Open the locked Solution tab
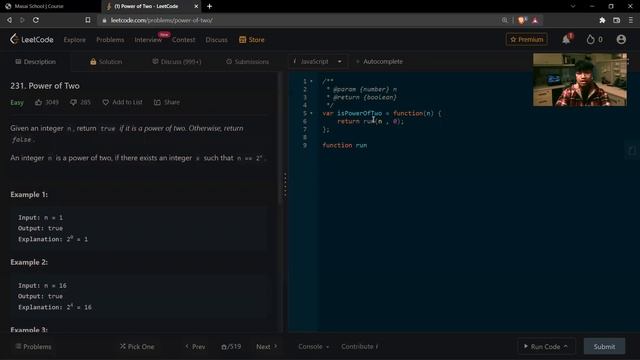Screen dimensions: 640x360 click(106, 62)
